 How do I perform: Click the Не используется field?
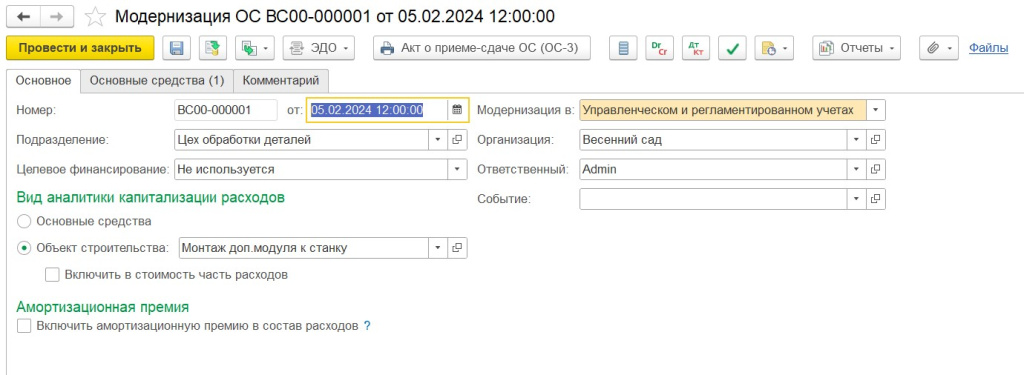click(311, 169)
